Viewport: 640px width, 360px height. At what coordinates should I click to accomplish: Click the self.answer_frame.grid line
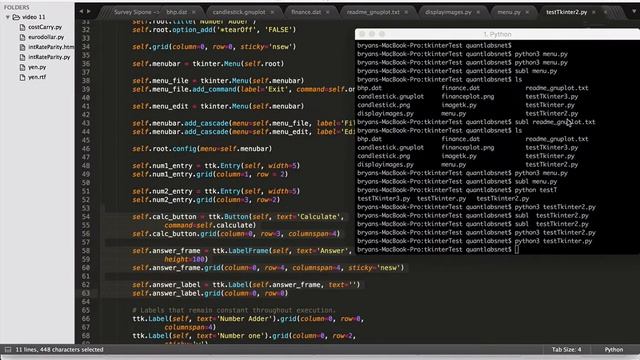tap(268, 268)
